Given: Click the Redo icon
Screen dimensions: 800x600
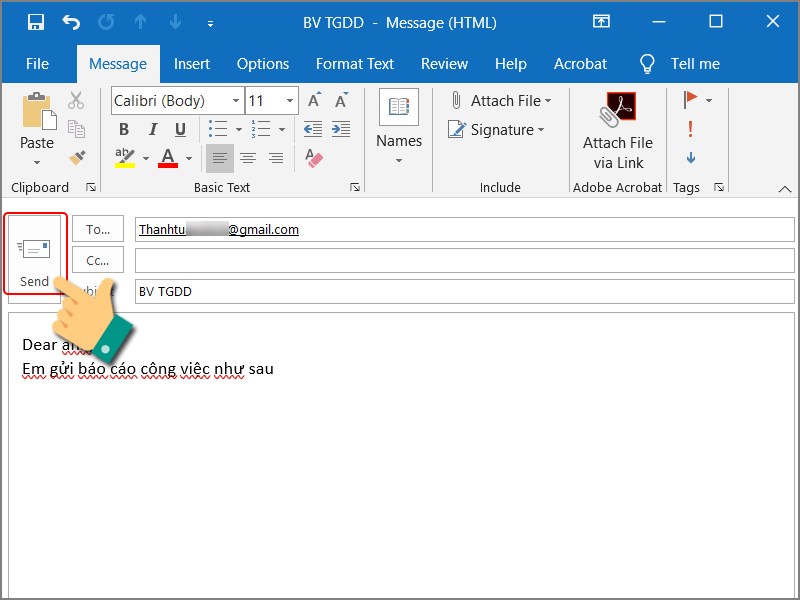Looking at the screenshot, I should click(x=106, y=22).
